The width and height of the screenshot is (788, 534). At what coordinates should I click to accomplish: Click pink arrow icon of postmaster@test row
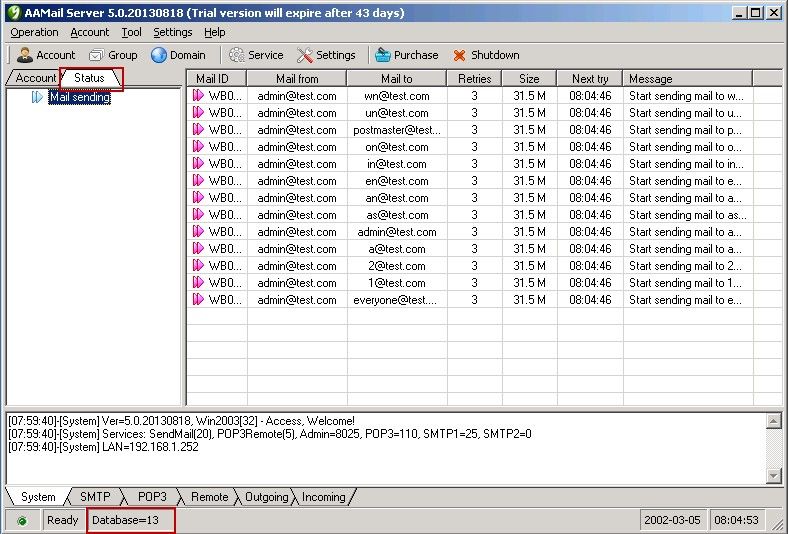click(198, 130)
